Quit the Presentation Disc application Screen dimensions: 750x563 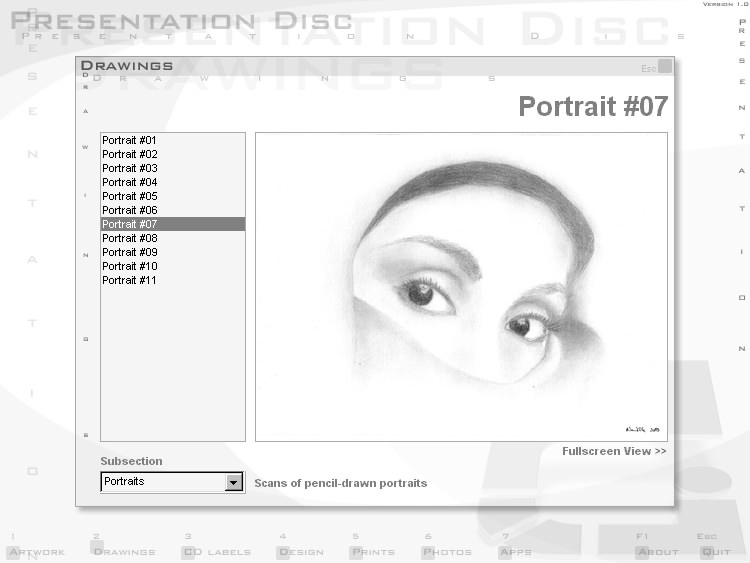[716, 552]
